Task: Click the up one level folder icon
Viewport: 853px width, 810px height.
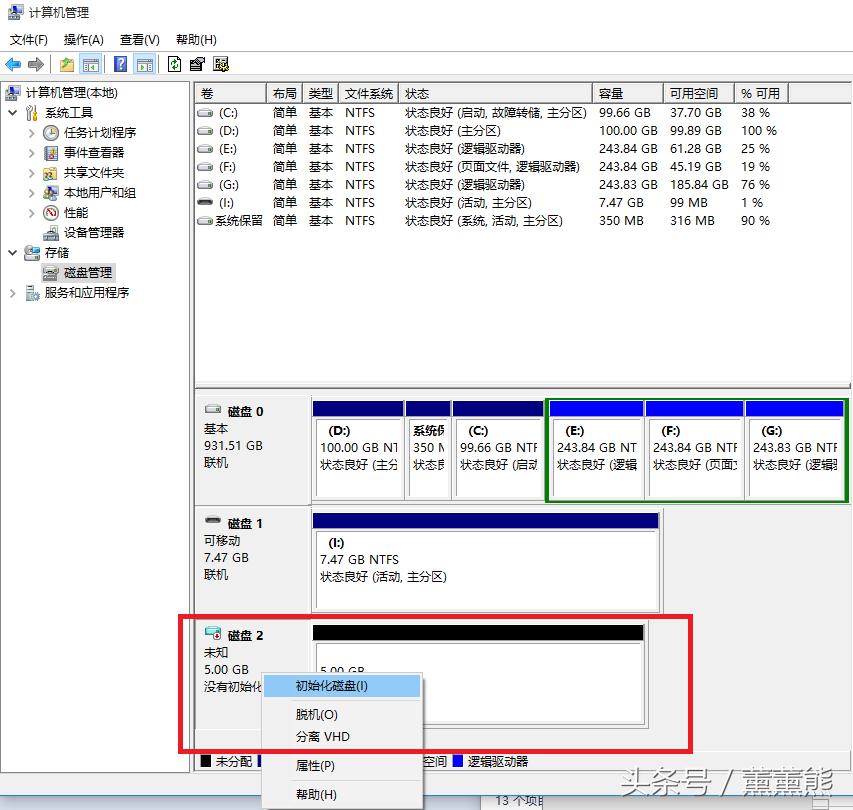Action: pos(66,64)
